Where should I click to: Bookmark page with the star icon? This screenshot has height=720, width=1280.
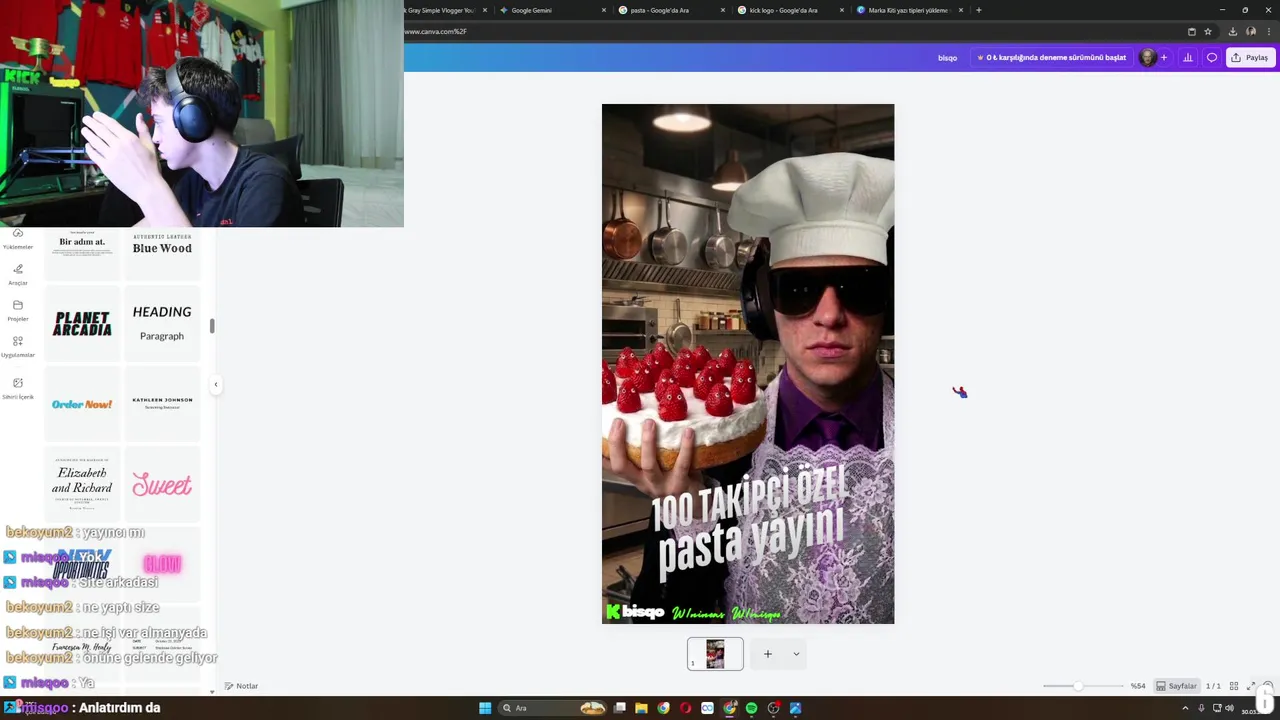1208,32
